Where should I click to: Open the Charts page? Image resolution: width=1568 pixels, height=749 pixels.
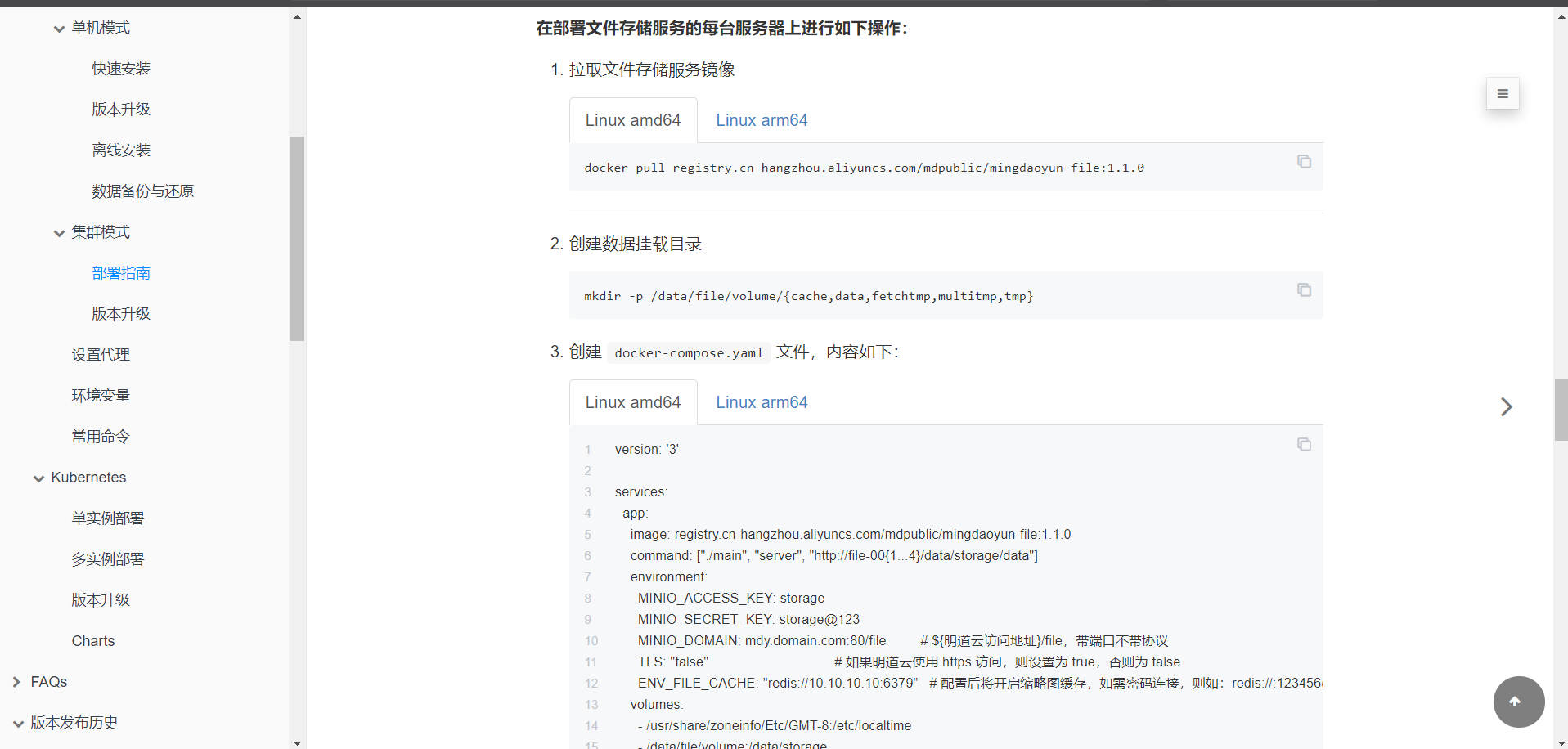(93, 641)
